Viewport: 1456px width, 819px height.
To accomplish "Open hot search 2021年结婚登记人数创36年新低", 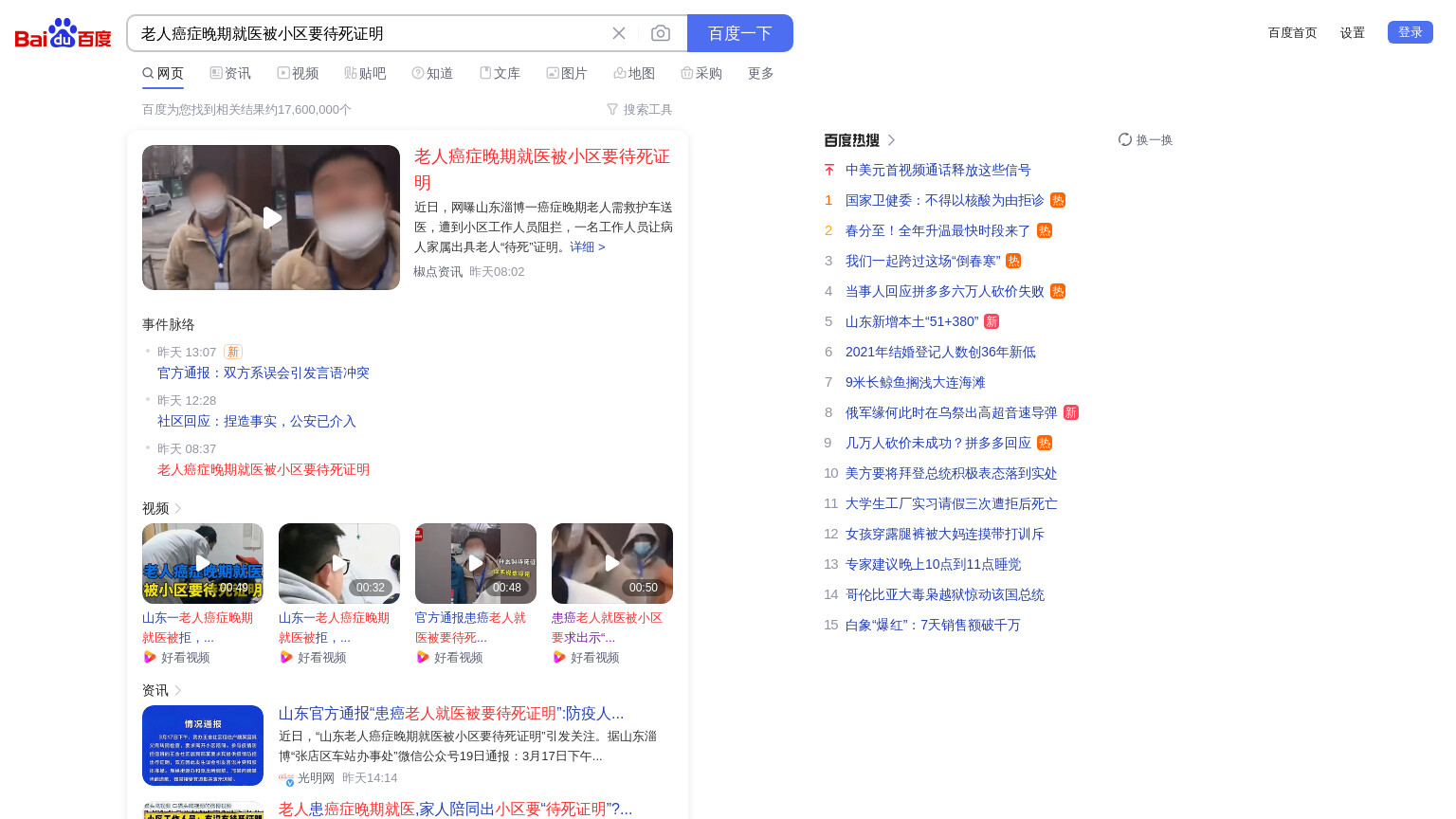I will click(940, 352).
